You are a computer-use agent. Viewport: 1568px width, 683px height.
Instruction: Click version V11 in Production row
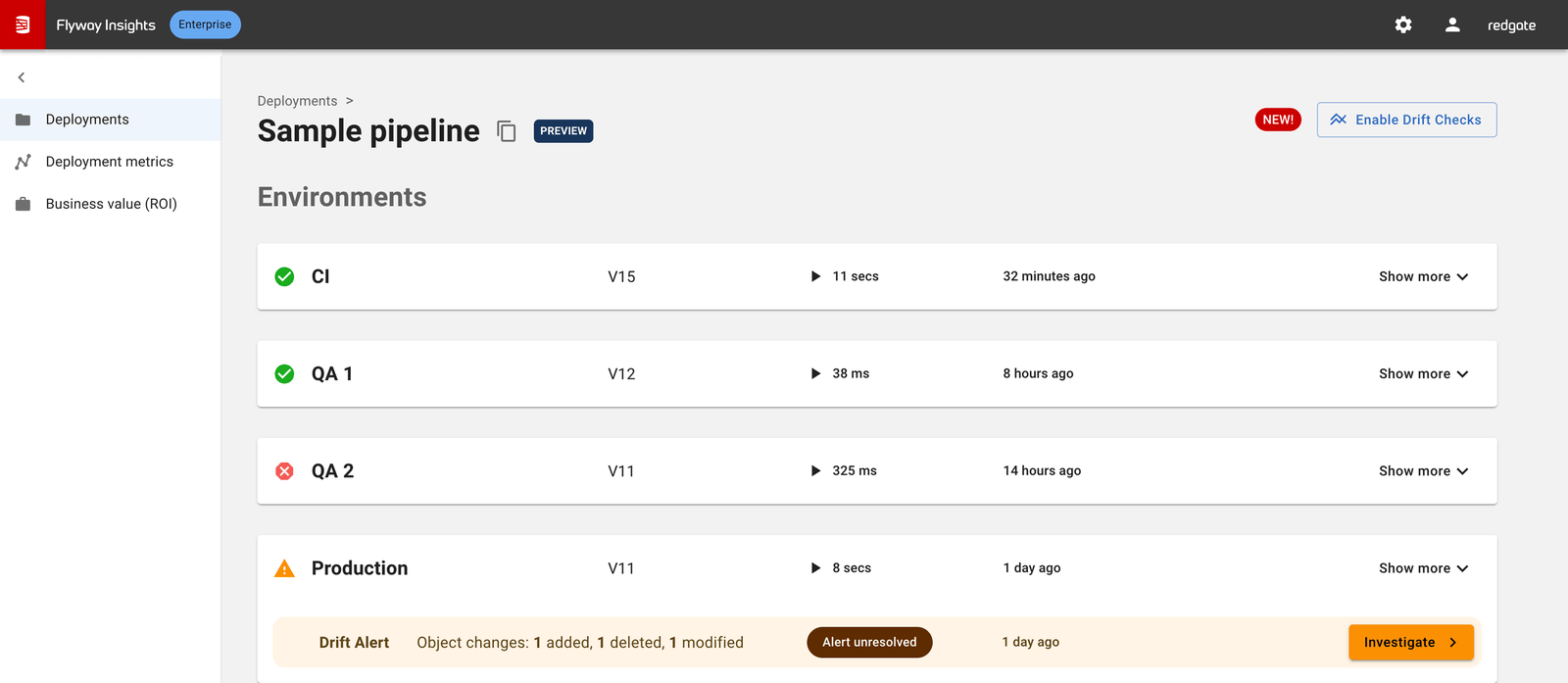[x=621, y=568]
